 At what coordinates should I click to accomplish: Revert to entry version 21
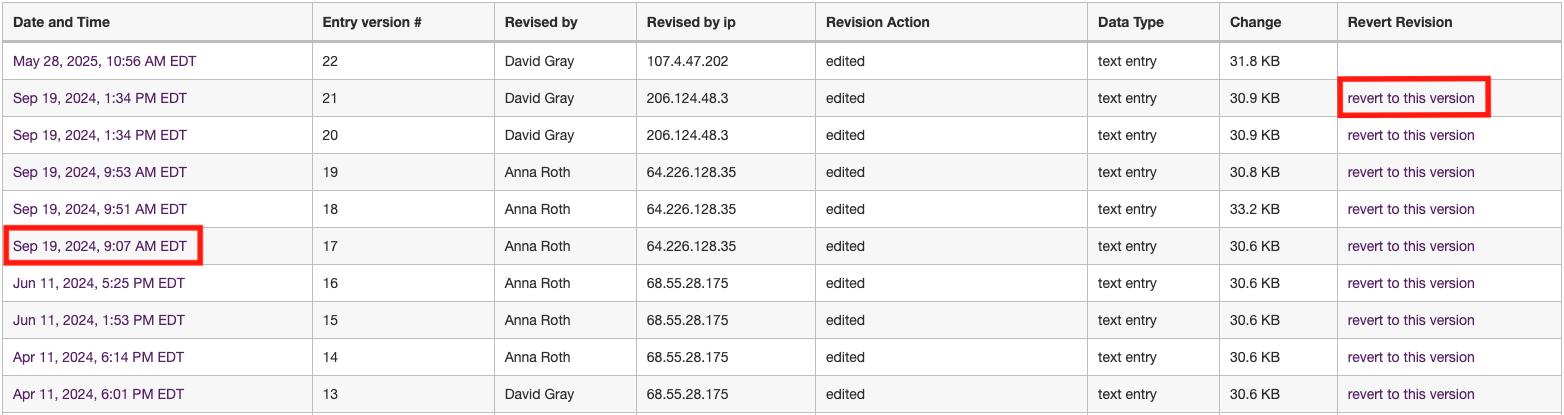pyautogui.click(x=1411, y=98)
